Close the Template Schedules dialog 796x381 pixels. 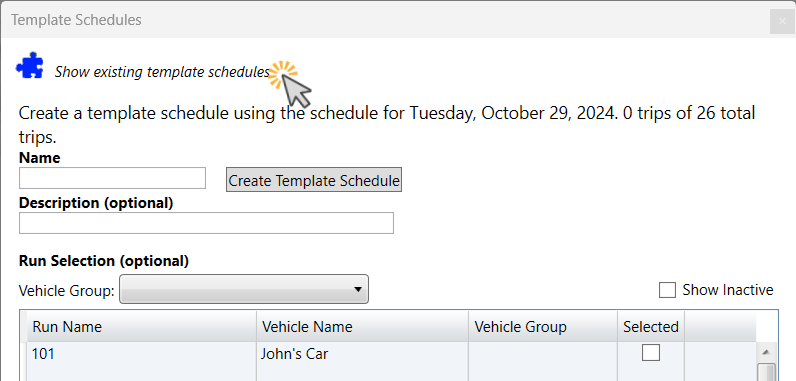(x=782, y=22)
